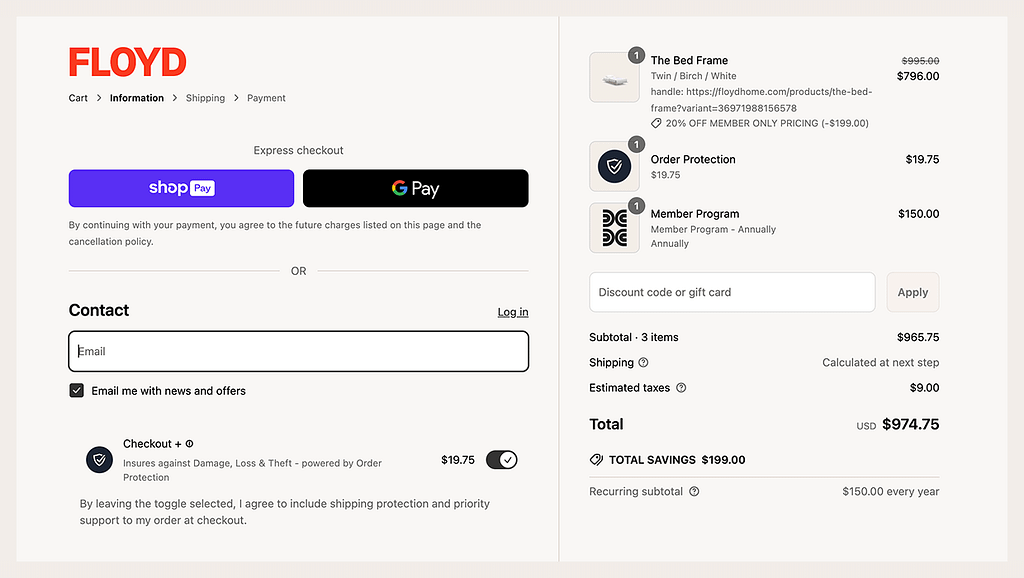Image resolution: width=1024 pixels, height=578 pixels.
Task: Click the Recurring subtotal help icon
Action: [x=694, y=491]
